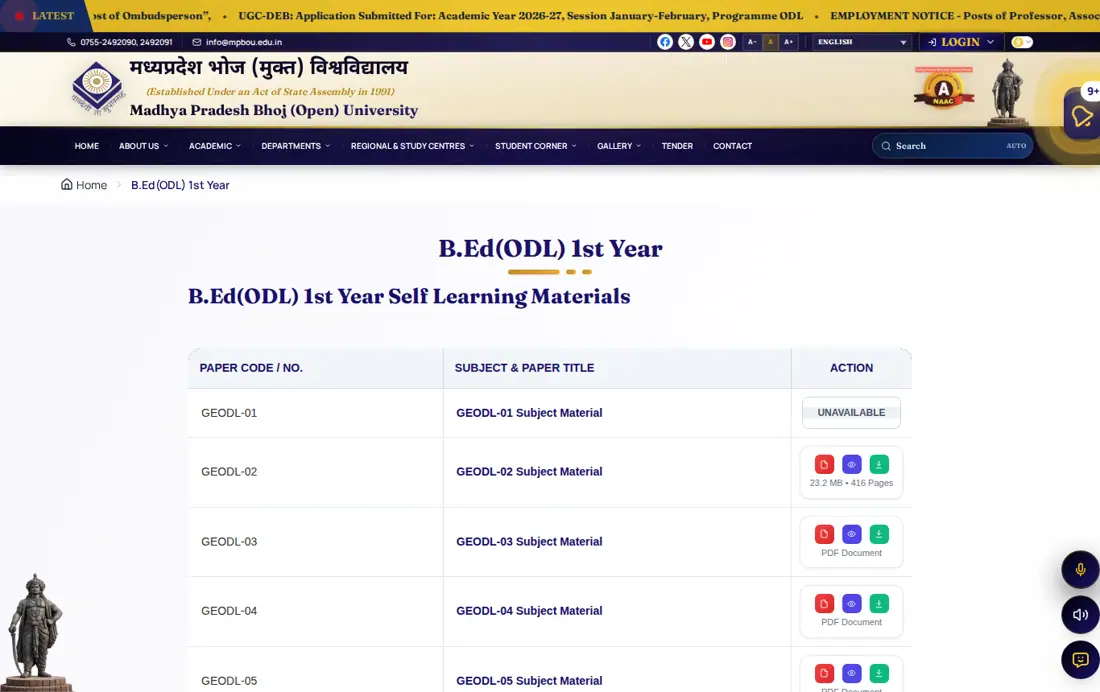
Task: Click the university logo emblem
Action: [97, 88]
